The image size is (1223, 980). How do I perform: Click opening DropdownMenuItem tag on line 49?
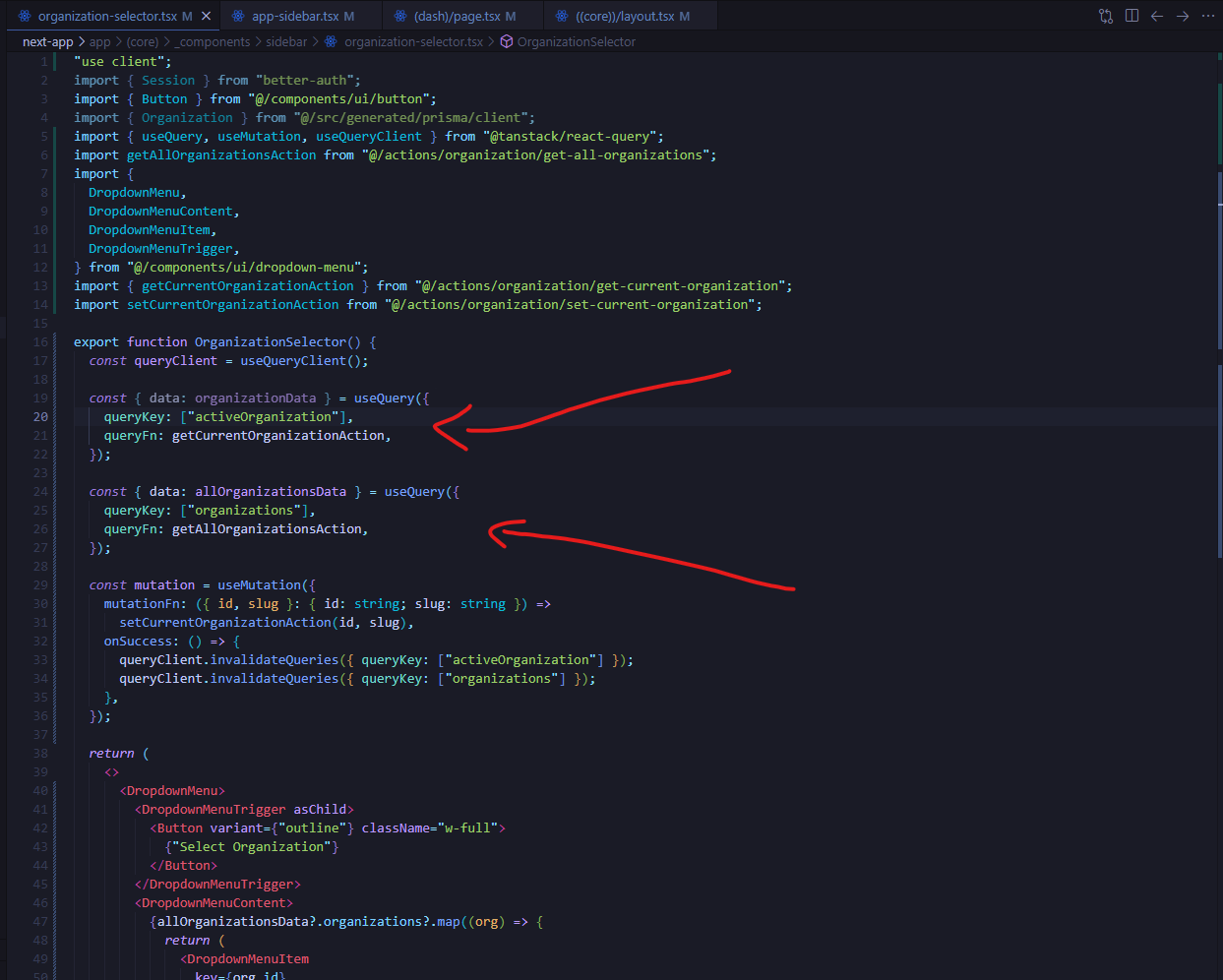pos(244,958)
